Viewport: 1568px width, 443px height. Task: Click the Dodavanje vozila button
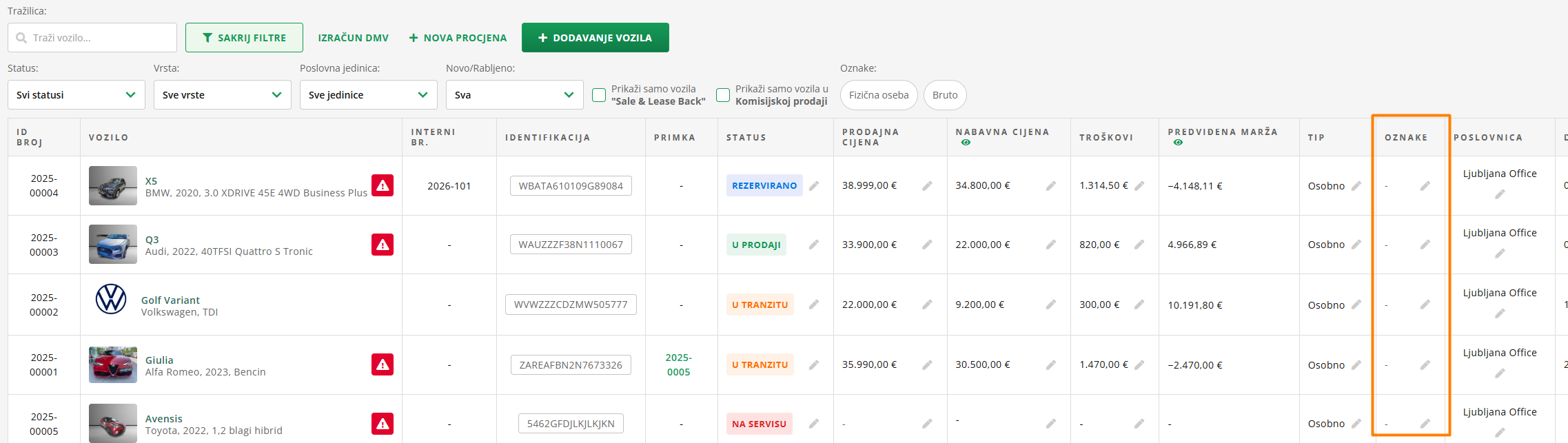click(x=595, y=38)
